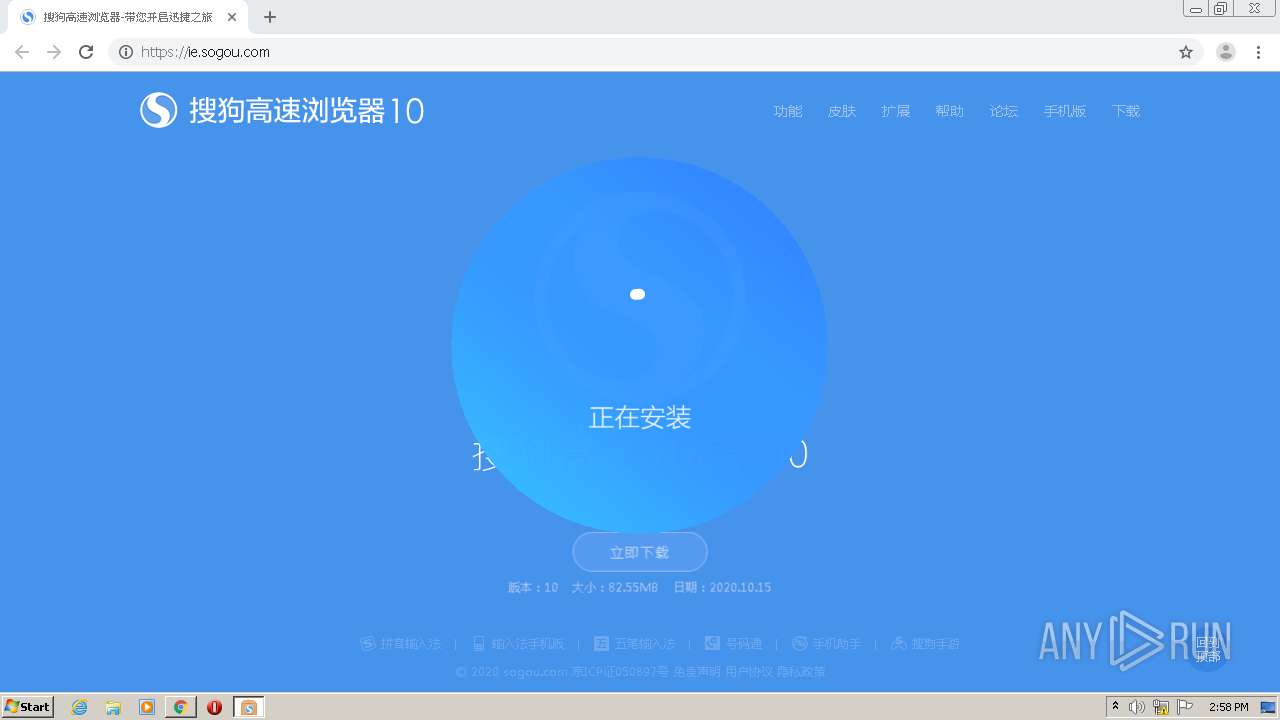Open 用户协议 link in footer
This screenshot has width=1280, height=720.
(749, 672)
